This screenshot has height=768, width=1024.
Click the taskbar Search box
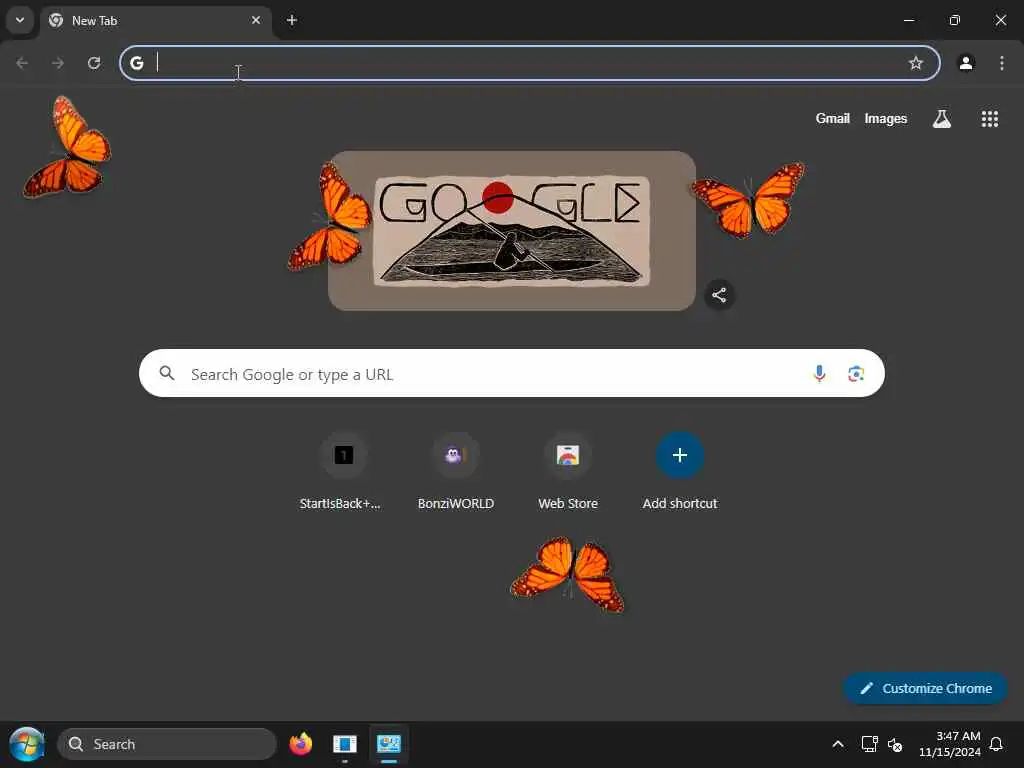pos(167,744)
